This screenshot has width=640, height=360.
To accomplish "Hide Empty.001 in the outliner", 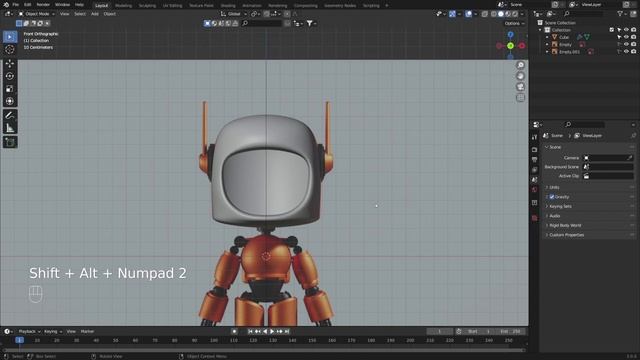I will (x=626, y=52).
